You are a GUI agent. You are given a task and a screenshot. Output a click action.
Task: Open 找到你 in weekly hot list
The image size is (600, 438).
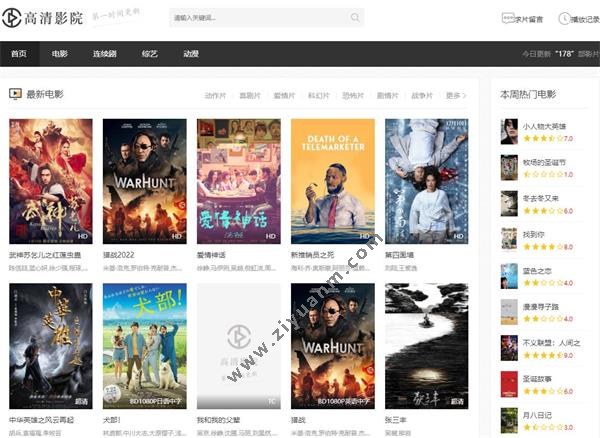[x=533, y=234]
